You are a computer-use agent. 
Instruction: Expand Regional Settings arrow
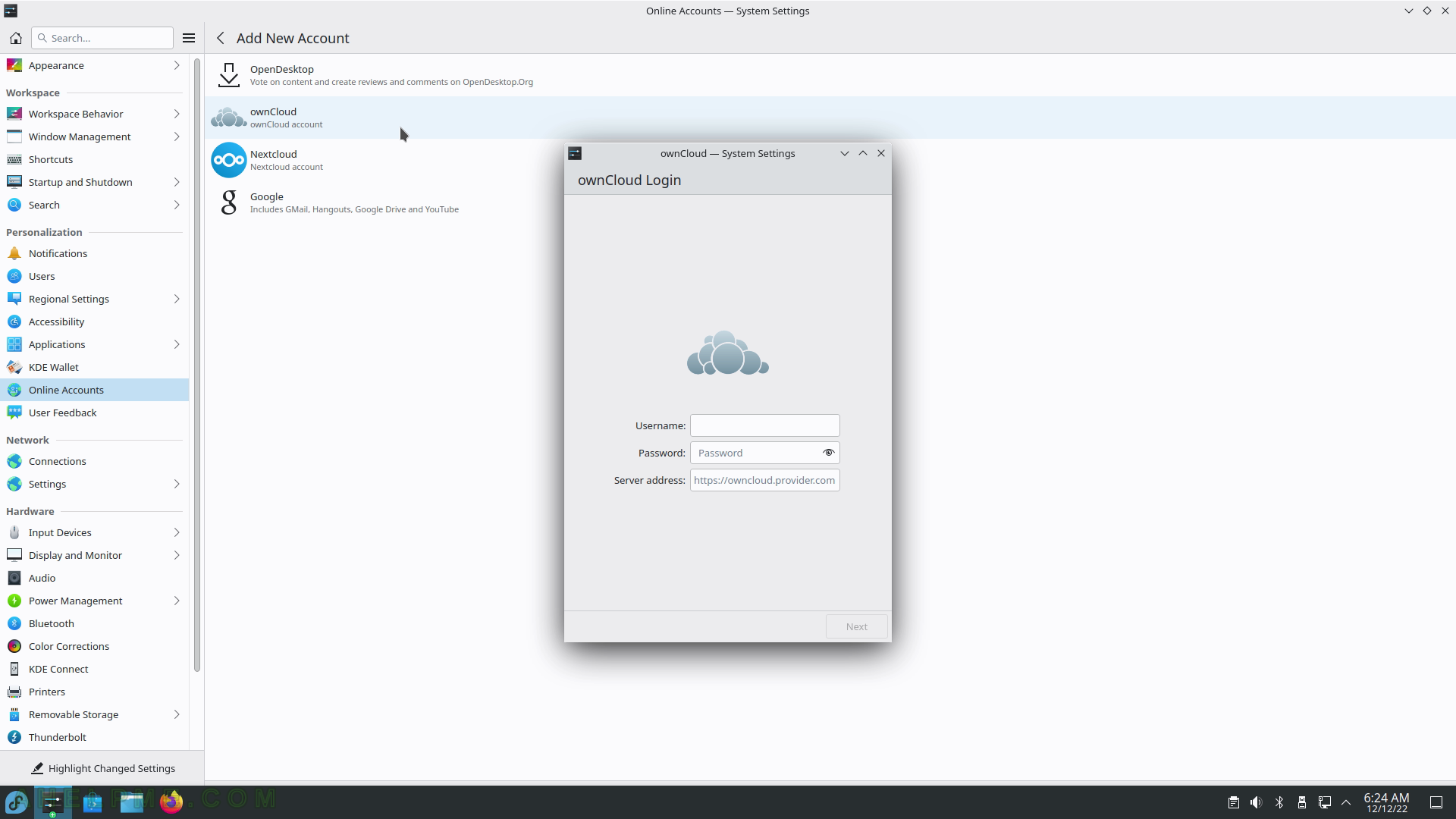pyautogui.click(x=177, y=299)
